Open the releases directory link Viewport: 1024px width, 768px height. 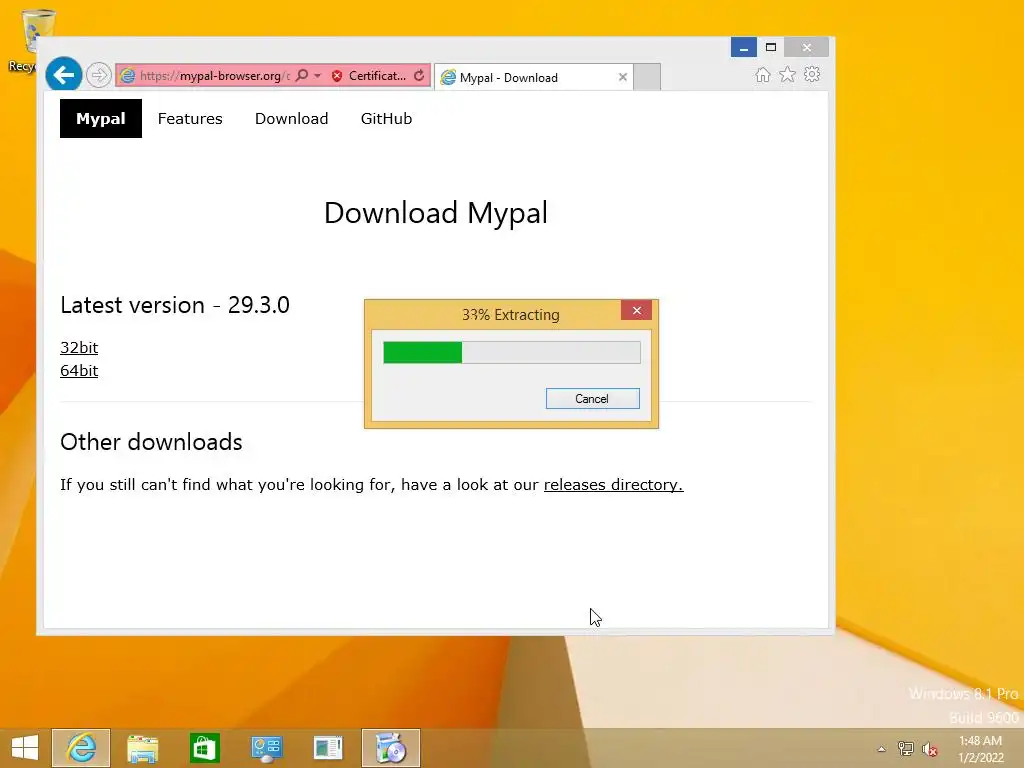(613, 485)
